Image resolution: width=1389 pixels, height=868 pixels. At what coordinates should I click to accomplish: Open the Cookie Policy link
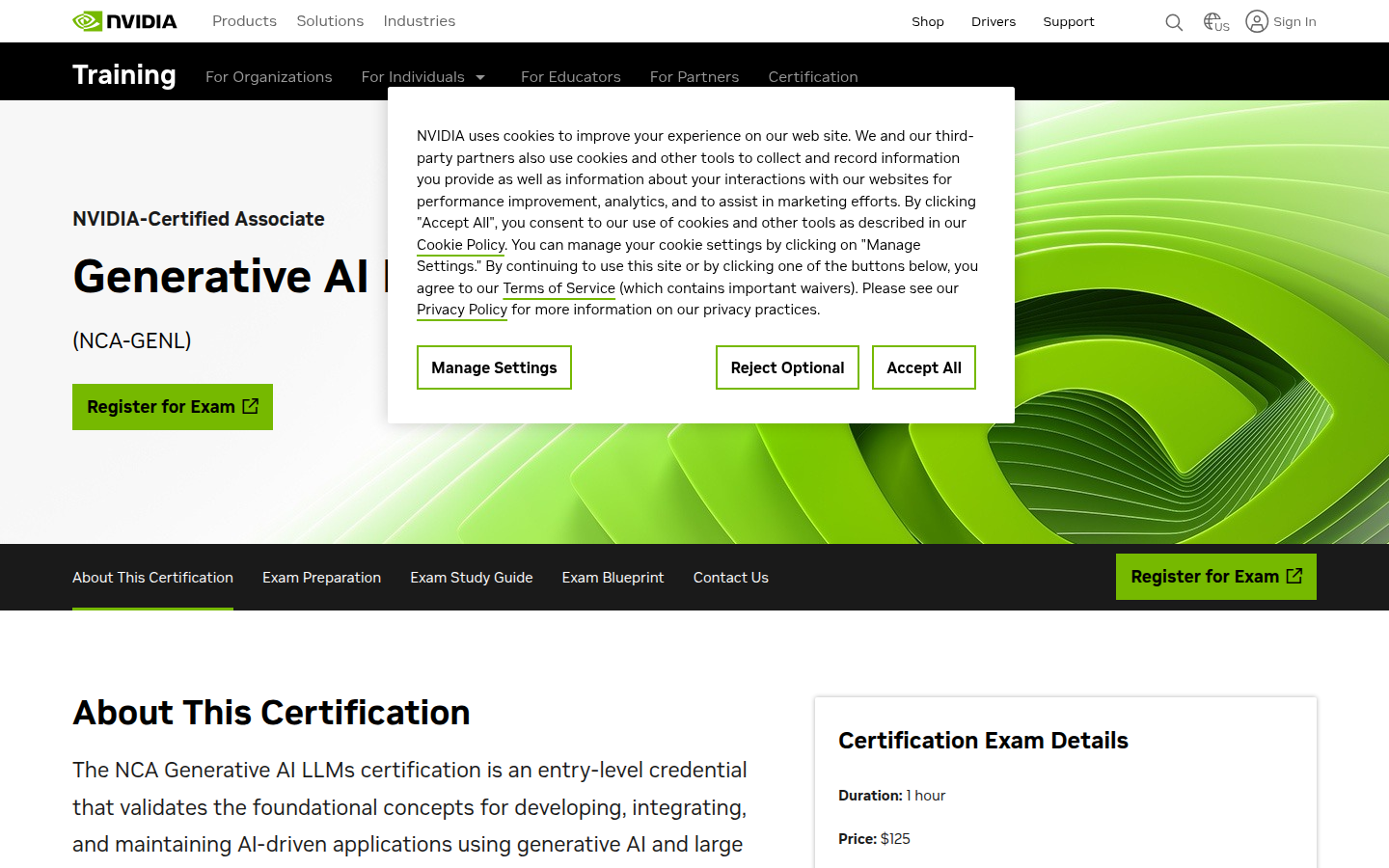460,245
